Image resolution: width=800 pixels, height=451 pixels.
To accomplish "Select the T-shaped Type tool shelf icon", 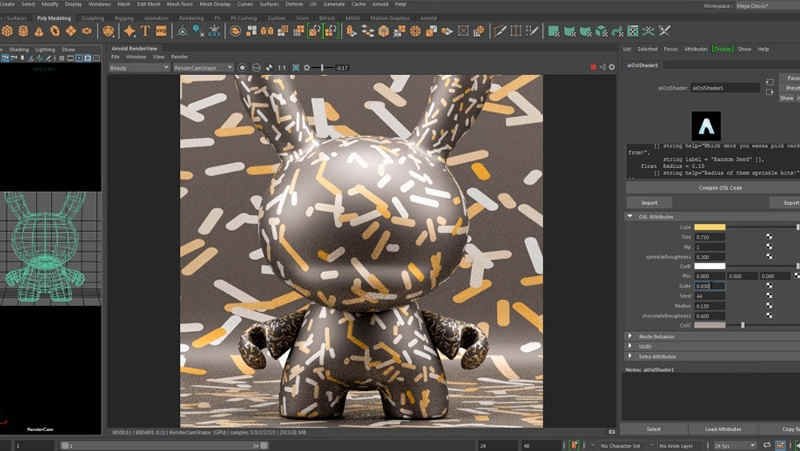I will coord(145,31).
